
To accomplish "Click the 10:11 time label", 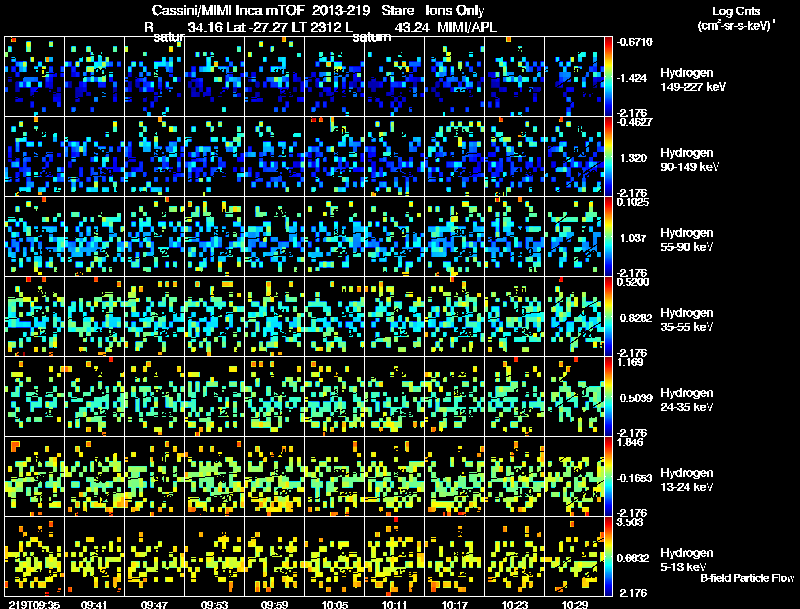I will [x=394, y=604].
